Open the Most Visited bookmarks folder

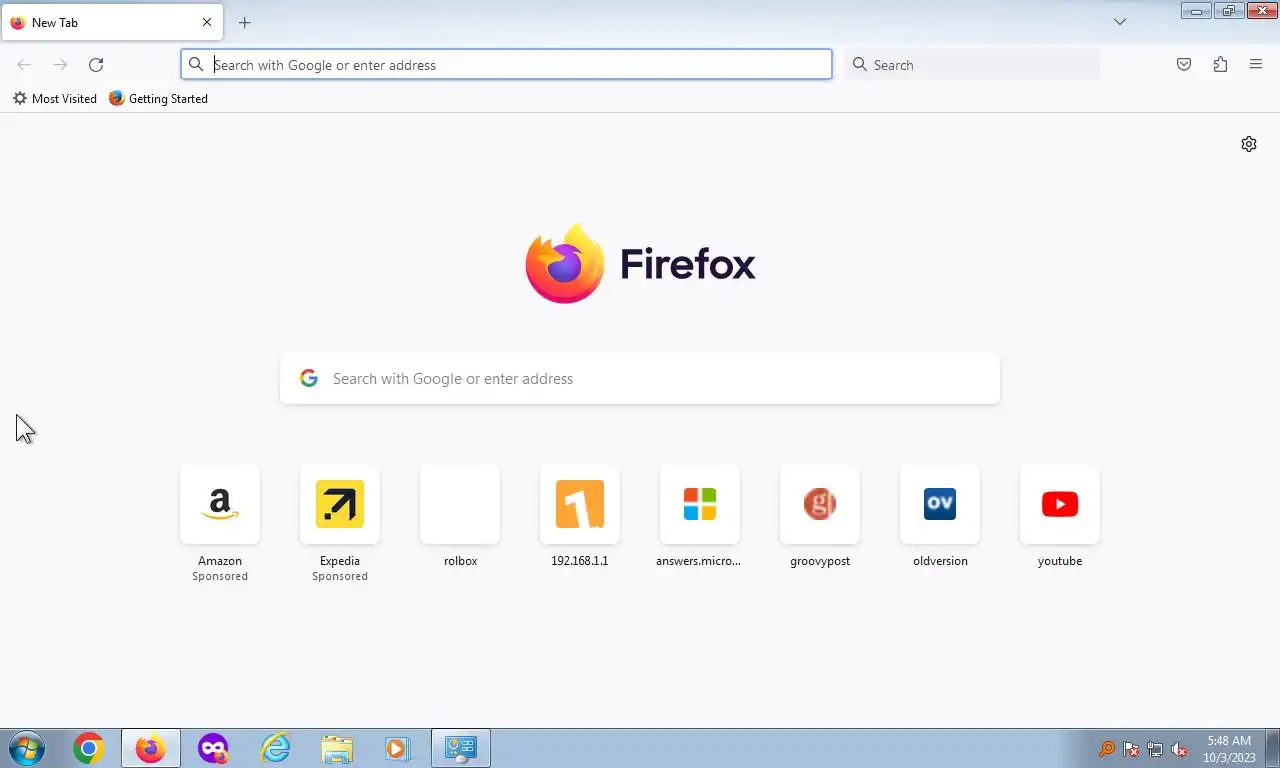click(55, 99)
